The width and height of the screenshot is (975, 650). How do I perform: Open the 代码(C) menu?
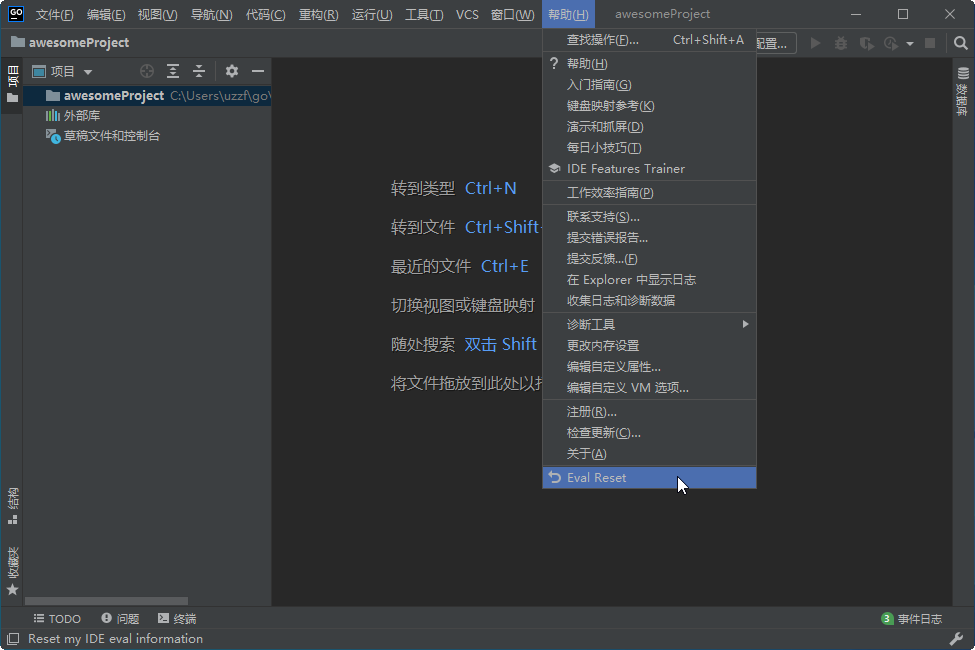click(266, 14)
